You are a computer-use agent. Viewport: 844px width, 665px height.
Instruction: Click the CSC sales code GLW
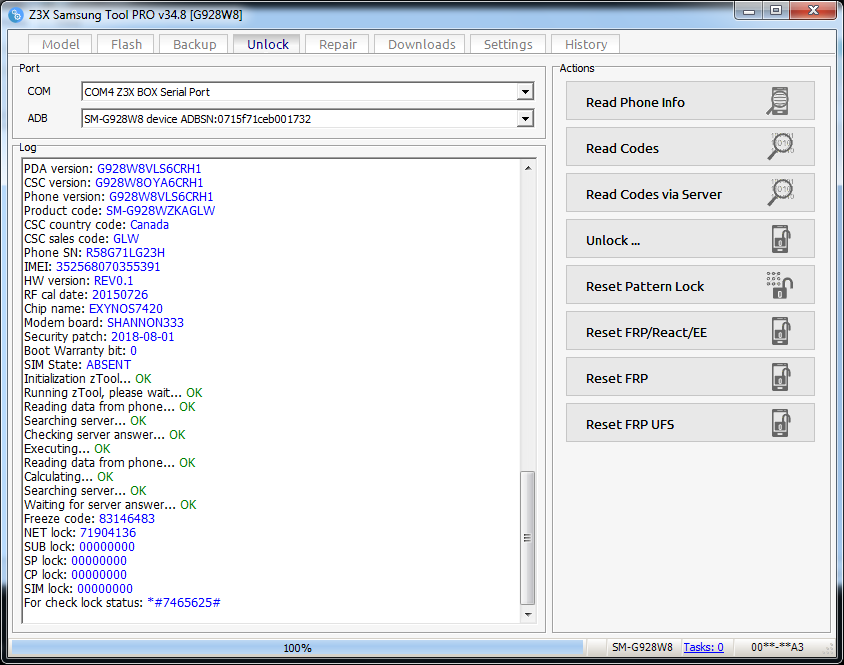tap(126, 239)
